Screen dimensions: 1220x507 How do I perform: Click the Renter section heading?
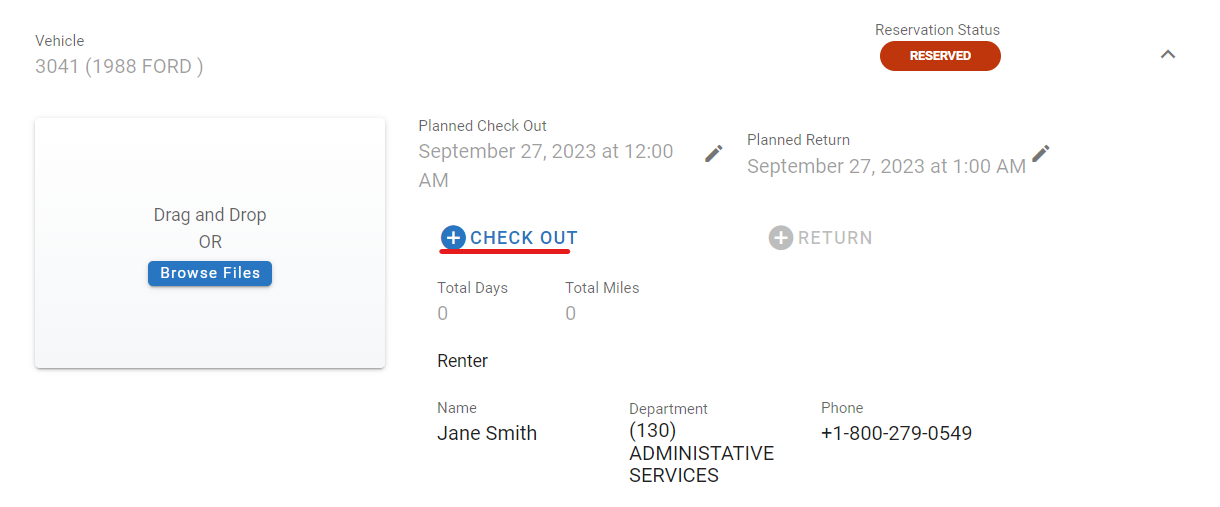(x=462, y=361)
